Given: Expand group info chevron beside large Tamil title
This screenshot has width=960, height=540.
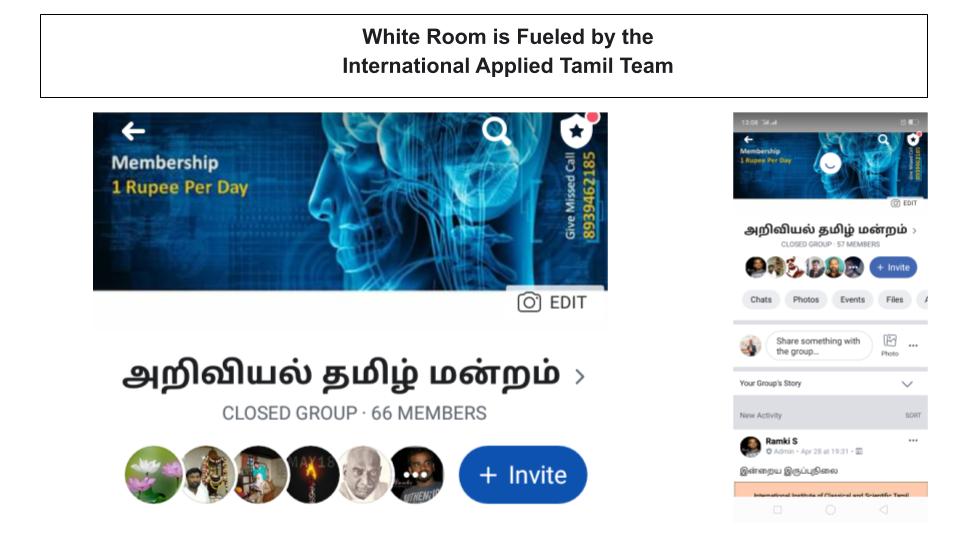Looking at the screenshot, I should coord(580,377).
